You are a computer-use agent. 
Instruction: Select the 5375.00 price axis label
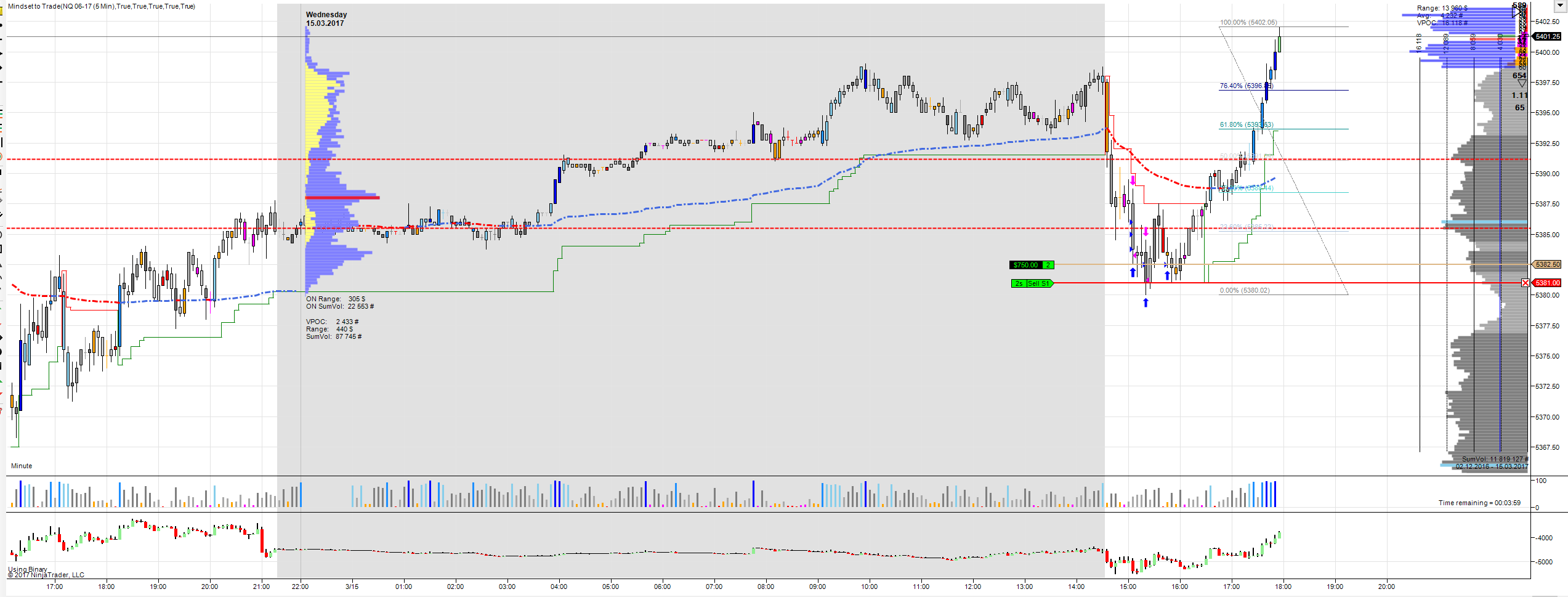coord(1547,356)
